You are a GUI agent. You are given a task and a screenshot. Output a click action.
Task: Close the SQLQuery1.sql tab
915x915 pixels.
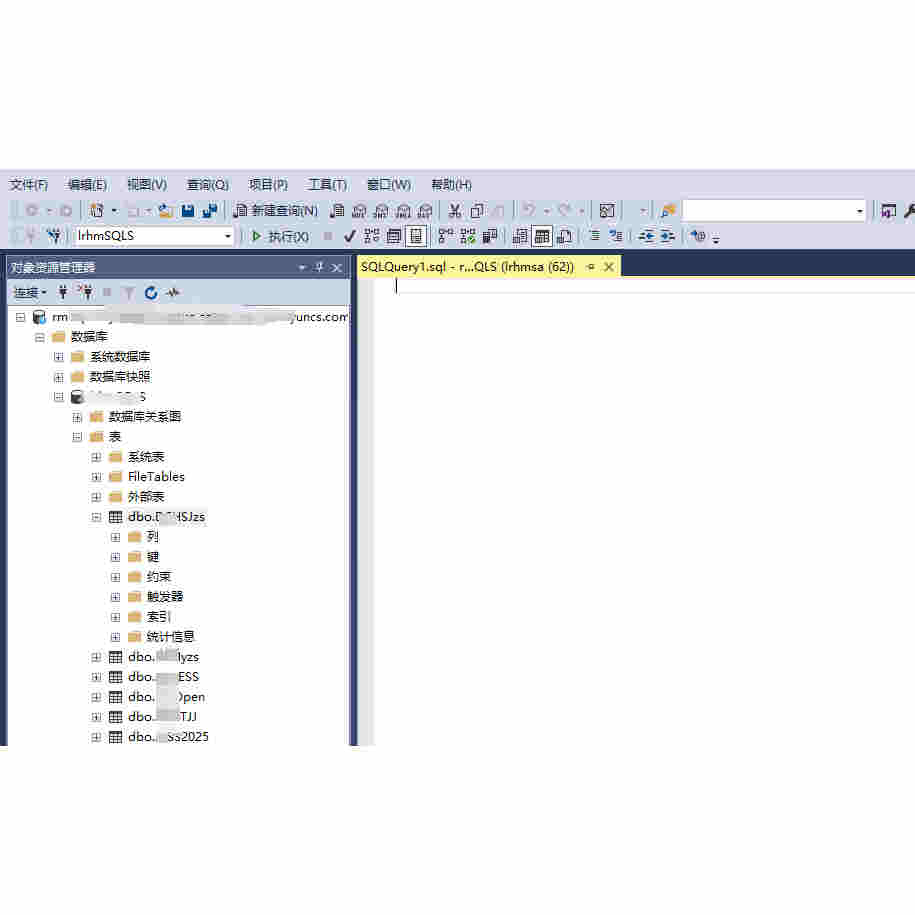click(609, 267)
